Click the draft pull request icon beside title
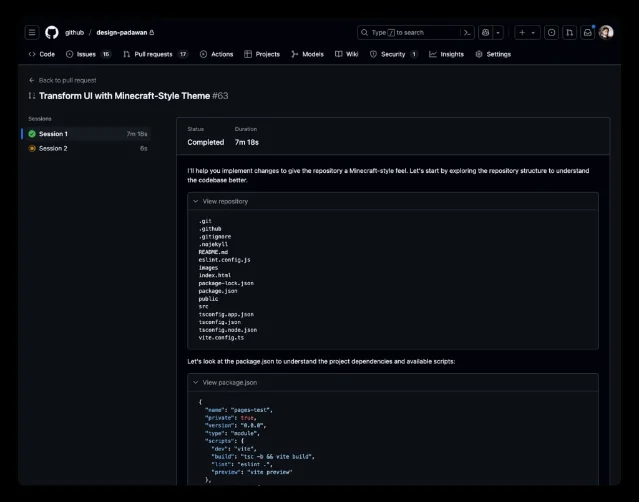This screenshot has height=502, width=639. [x=32, y=96]
